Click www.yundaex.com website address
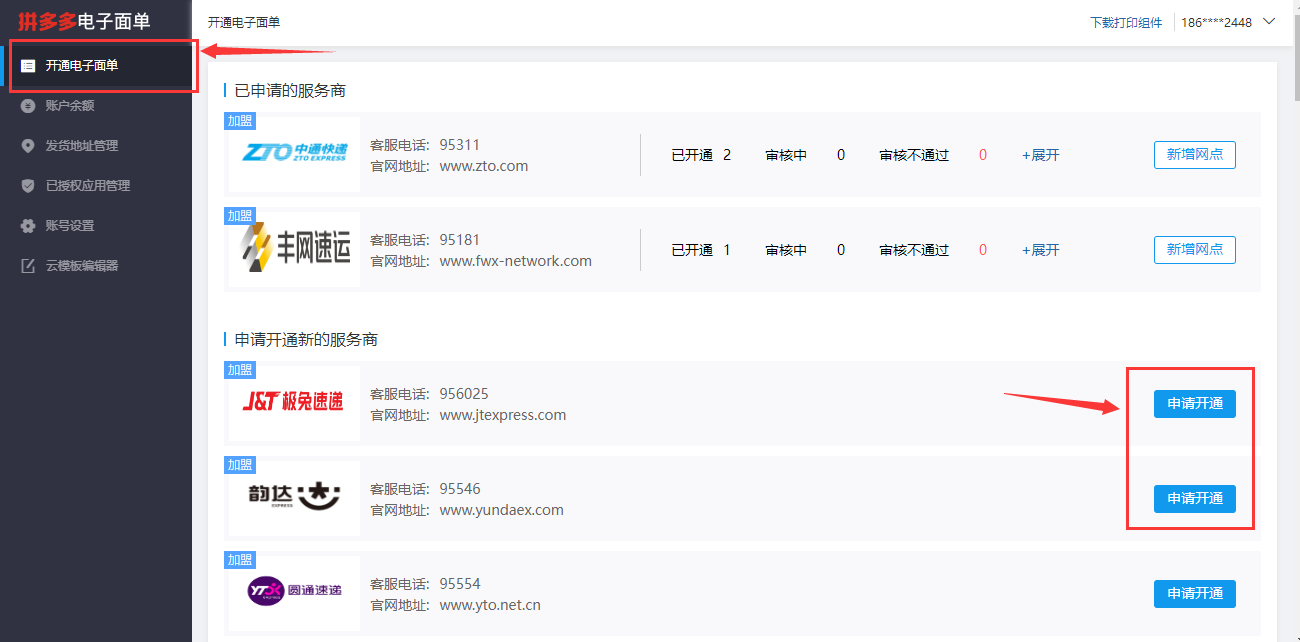Viewport: 1300px width, 642px height. point(502,510)
